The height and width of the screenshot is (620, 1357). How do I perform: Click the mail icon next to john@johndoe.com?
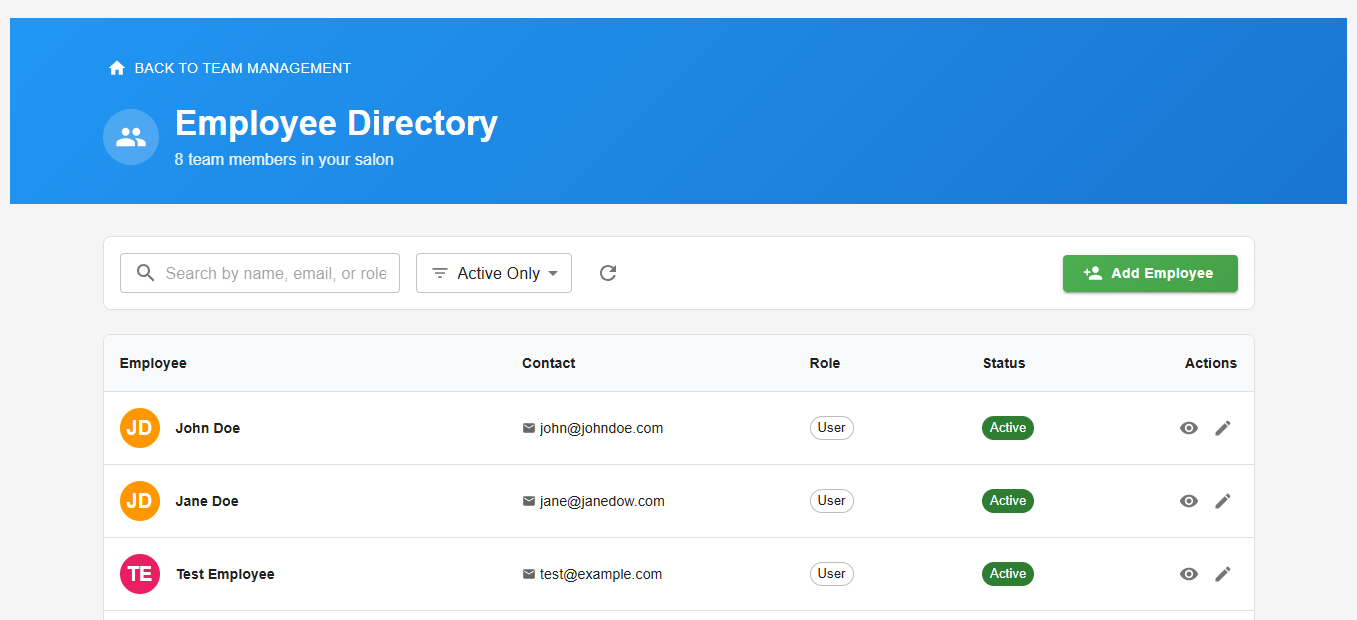[529, 428]
